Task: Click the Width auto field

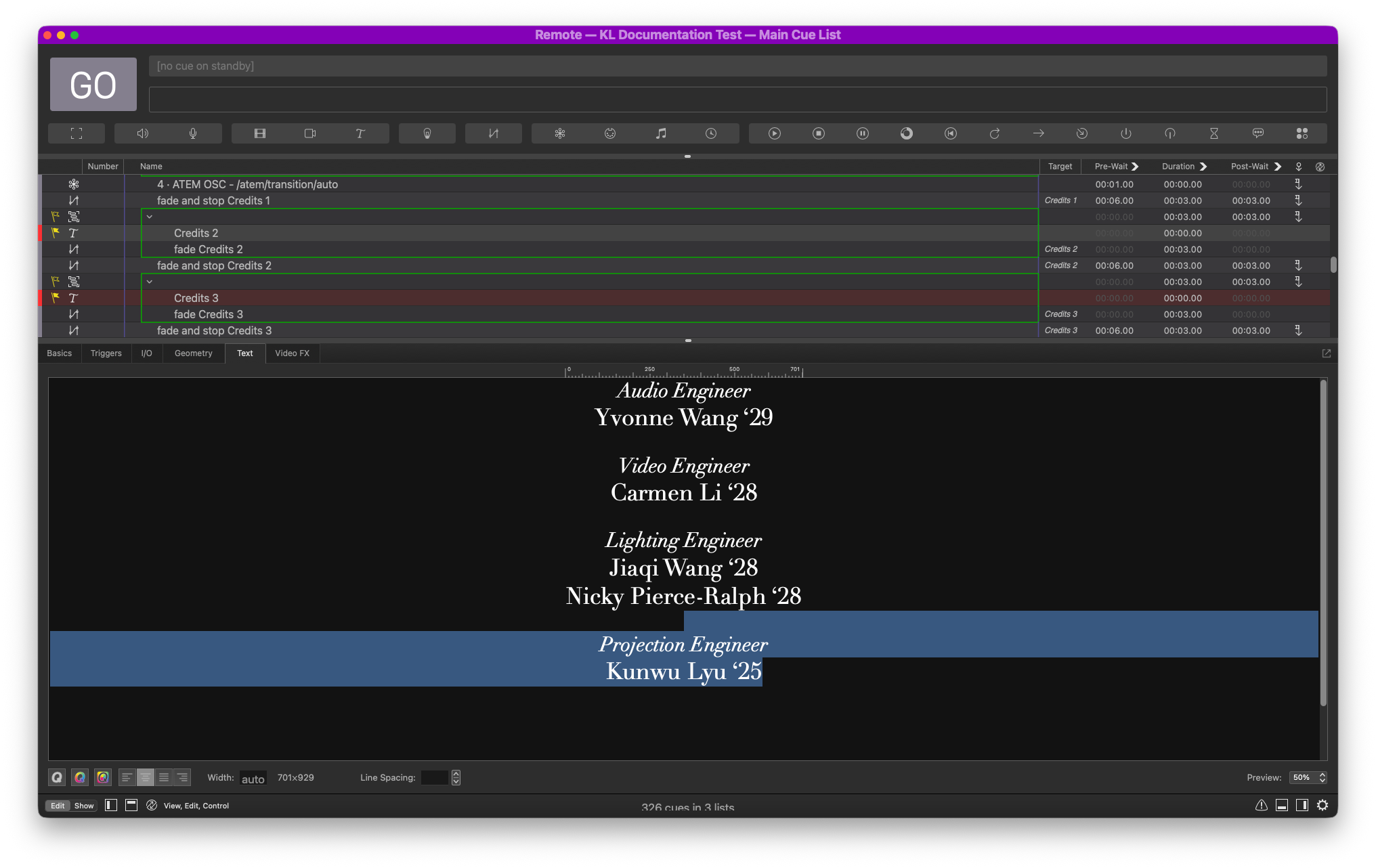Action: (x=253, y=779)
